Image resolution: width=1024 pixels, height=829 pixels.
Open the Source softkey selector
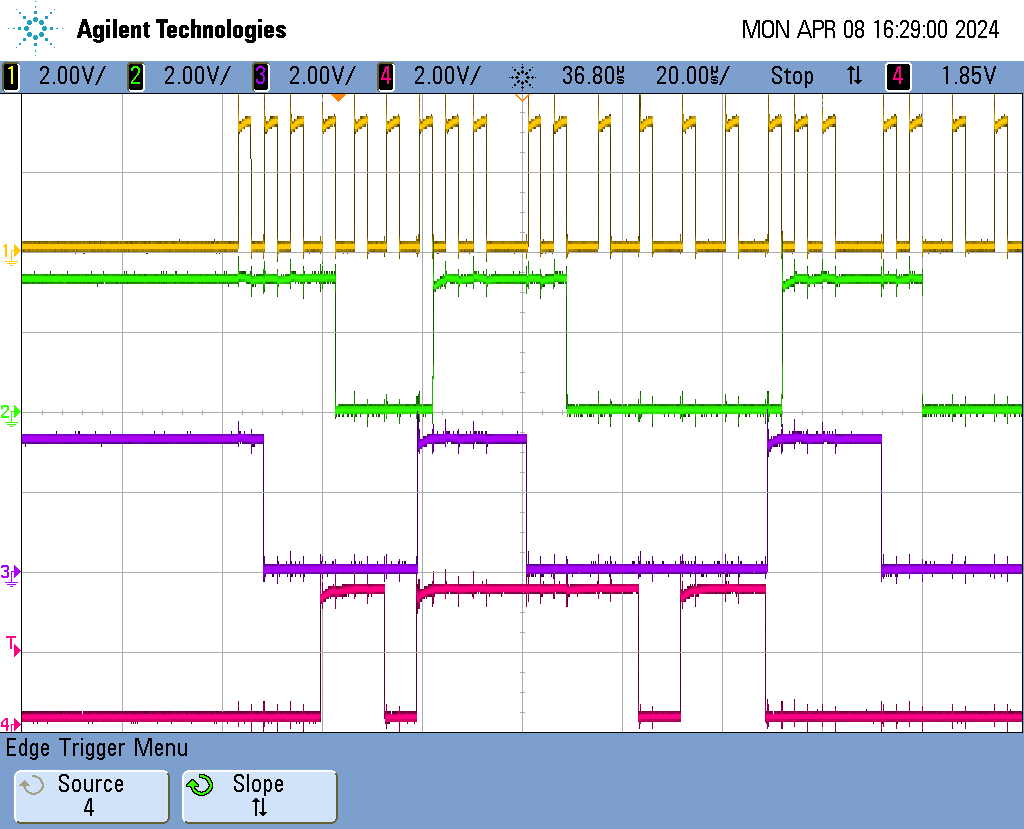[x=90, y=796]
